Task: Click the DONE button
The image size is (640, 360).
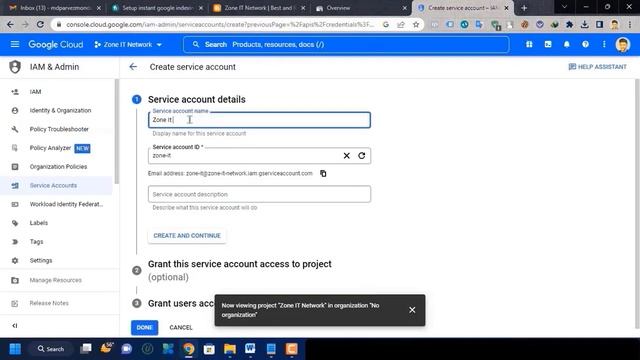Action: click(144, 327)
